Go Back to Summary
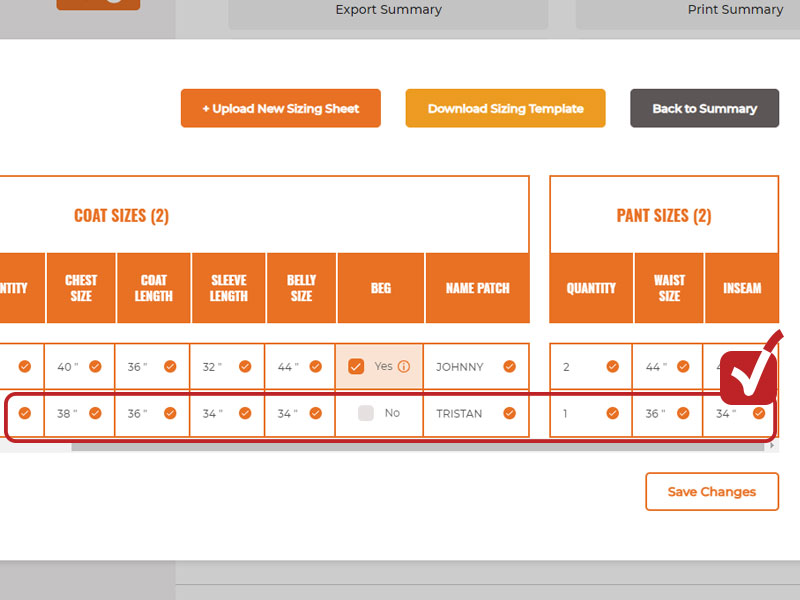The image size is (800, 600). coord(704,108)
